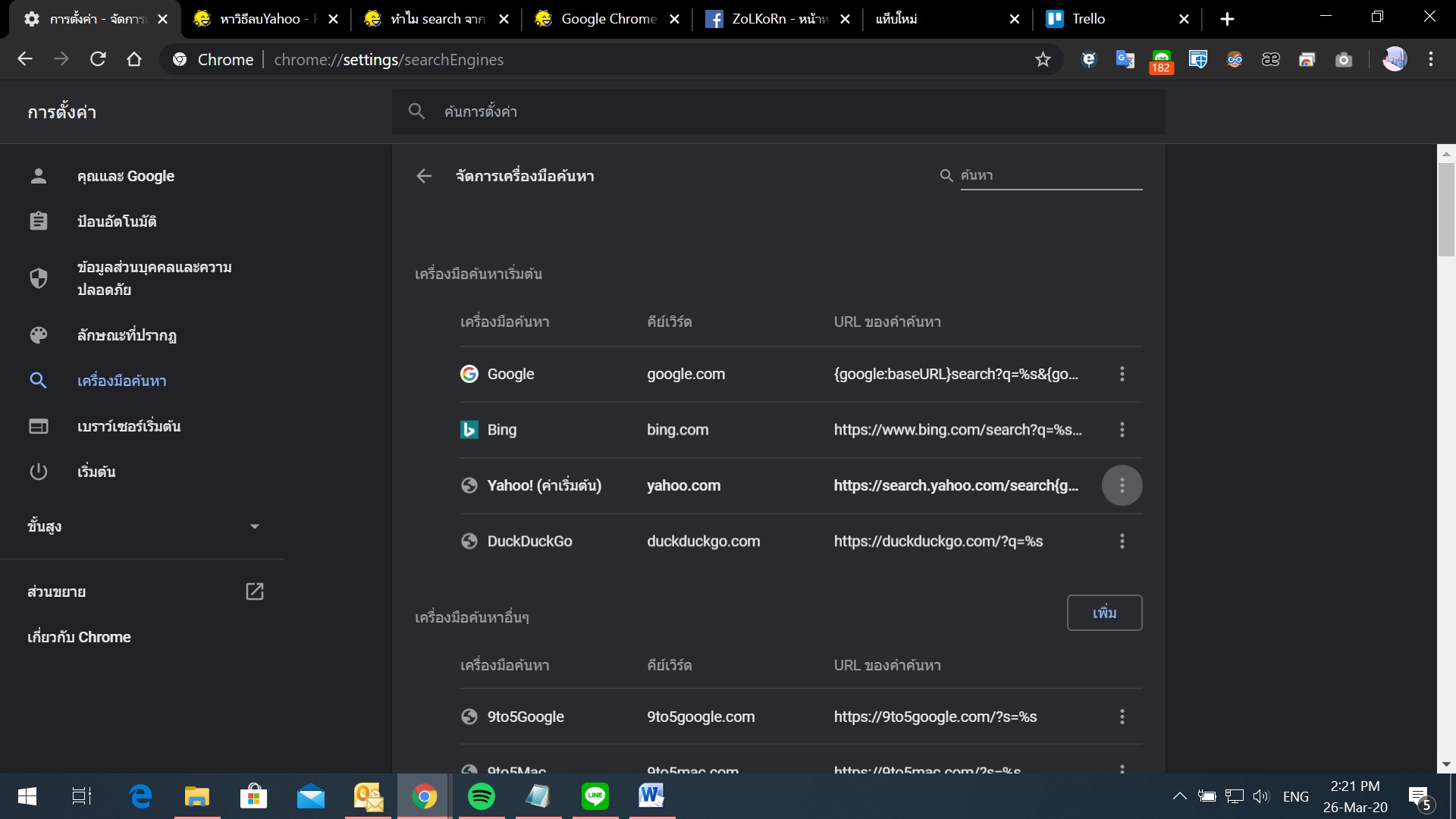Click the address bar URL

coord(388,59)
